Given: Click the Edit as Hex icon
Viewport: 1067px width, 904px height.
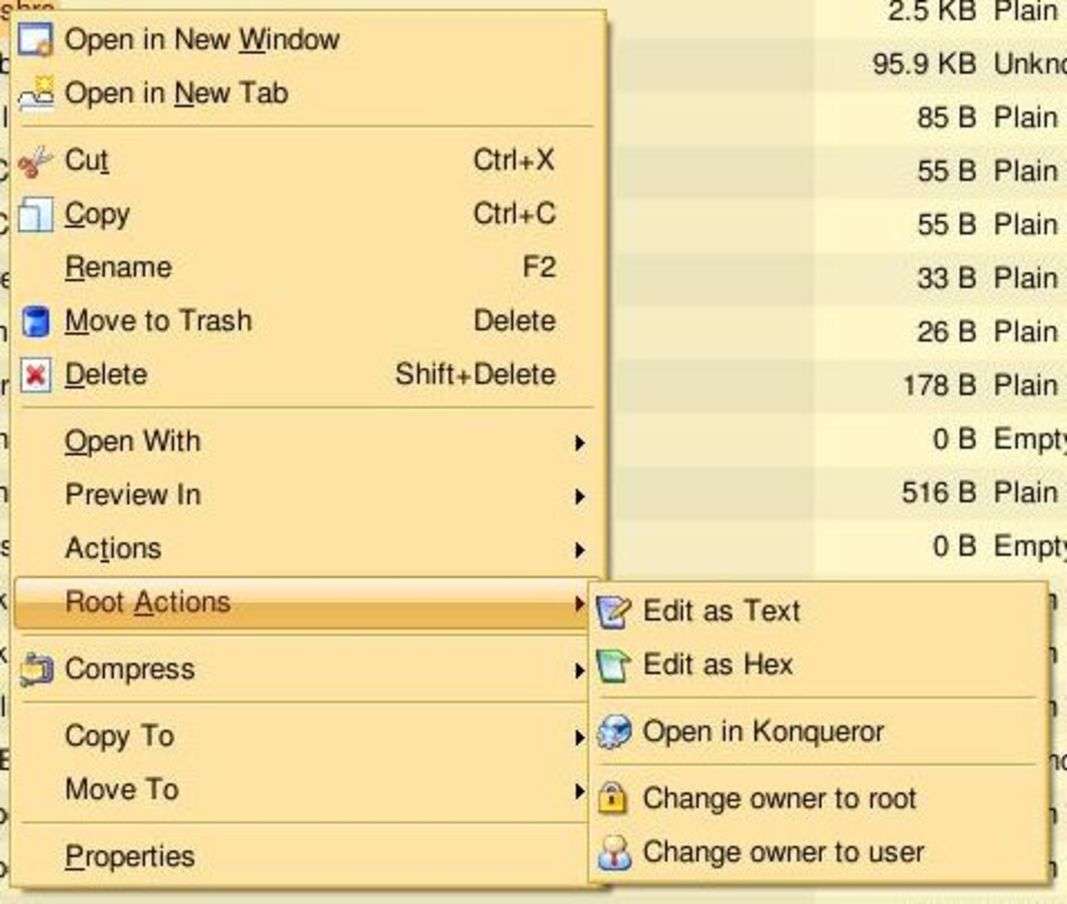Looking at the screenshot, I should point(613,665).
